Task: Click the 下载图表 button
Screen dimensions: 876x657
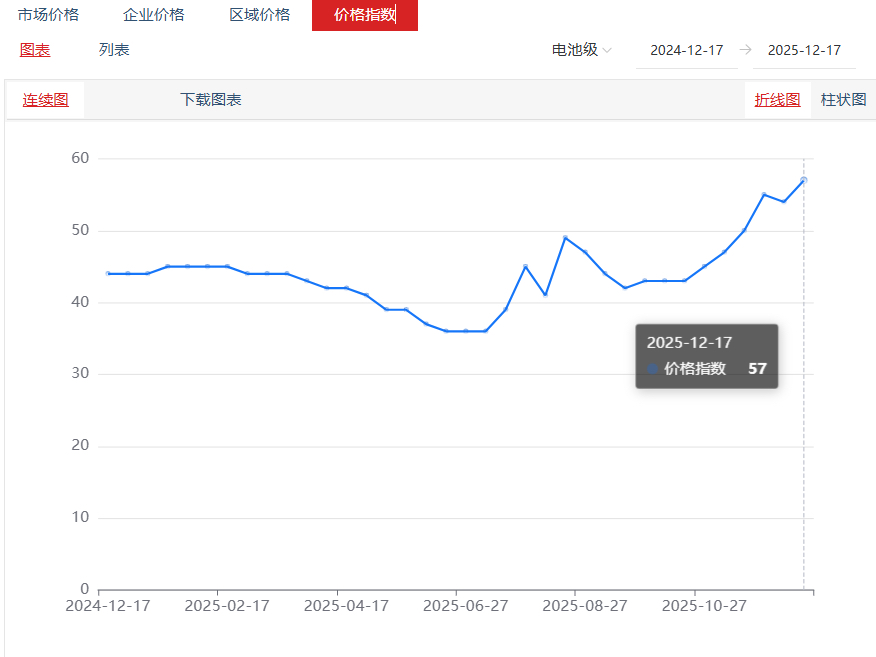Action: point(211,99)
